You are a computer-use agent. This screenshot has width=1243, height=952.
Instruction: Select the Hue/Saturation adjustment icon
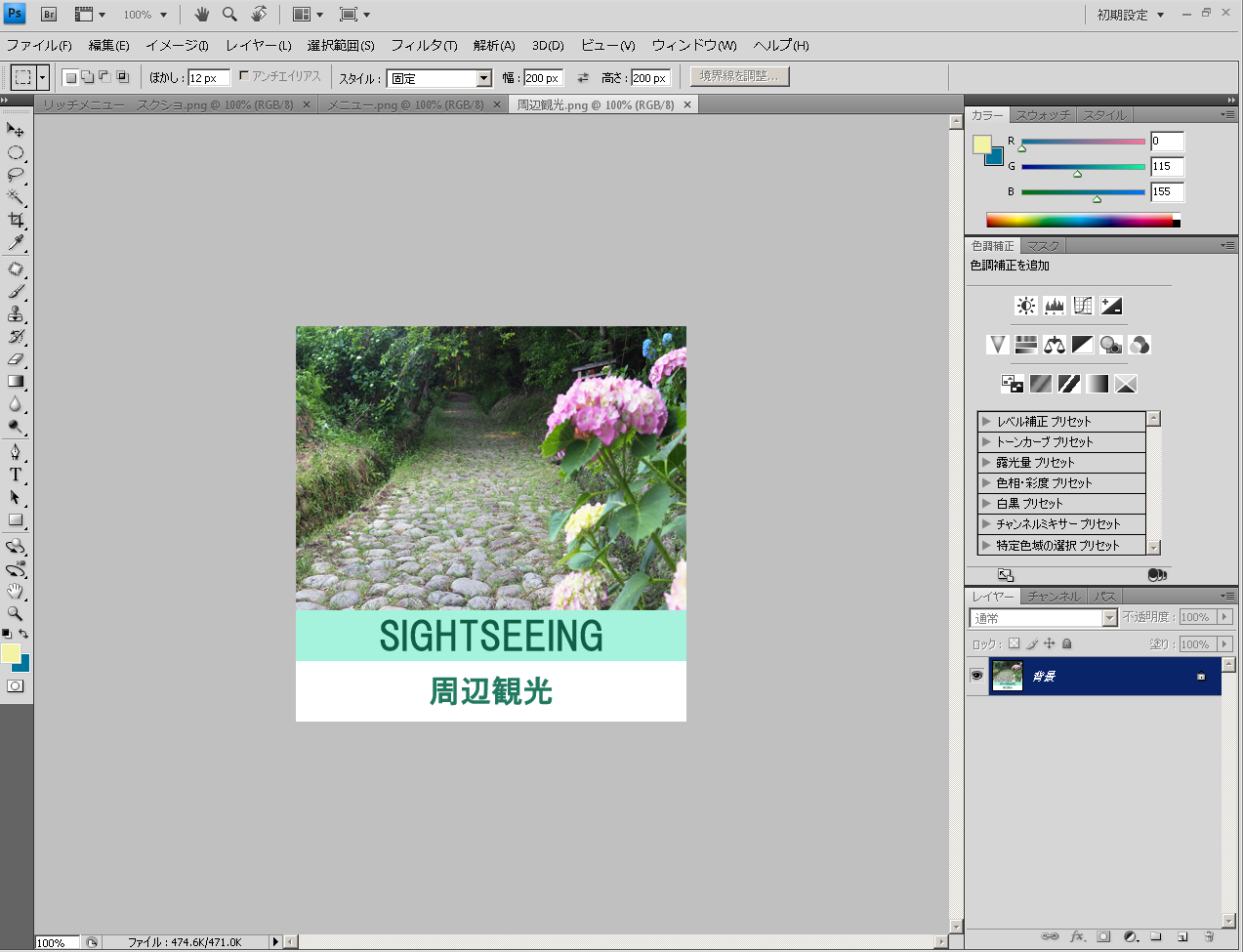[x=1025, y=345]
